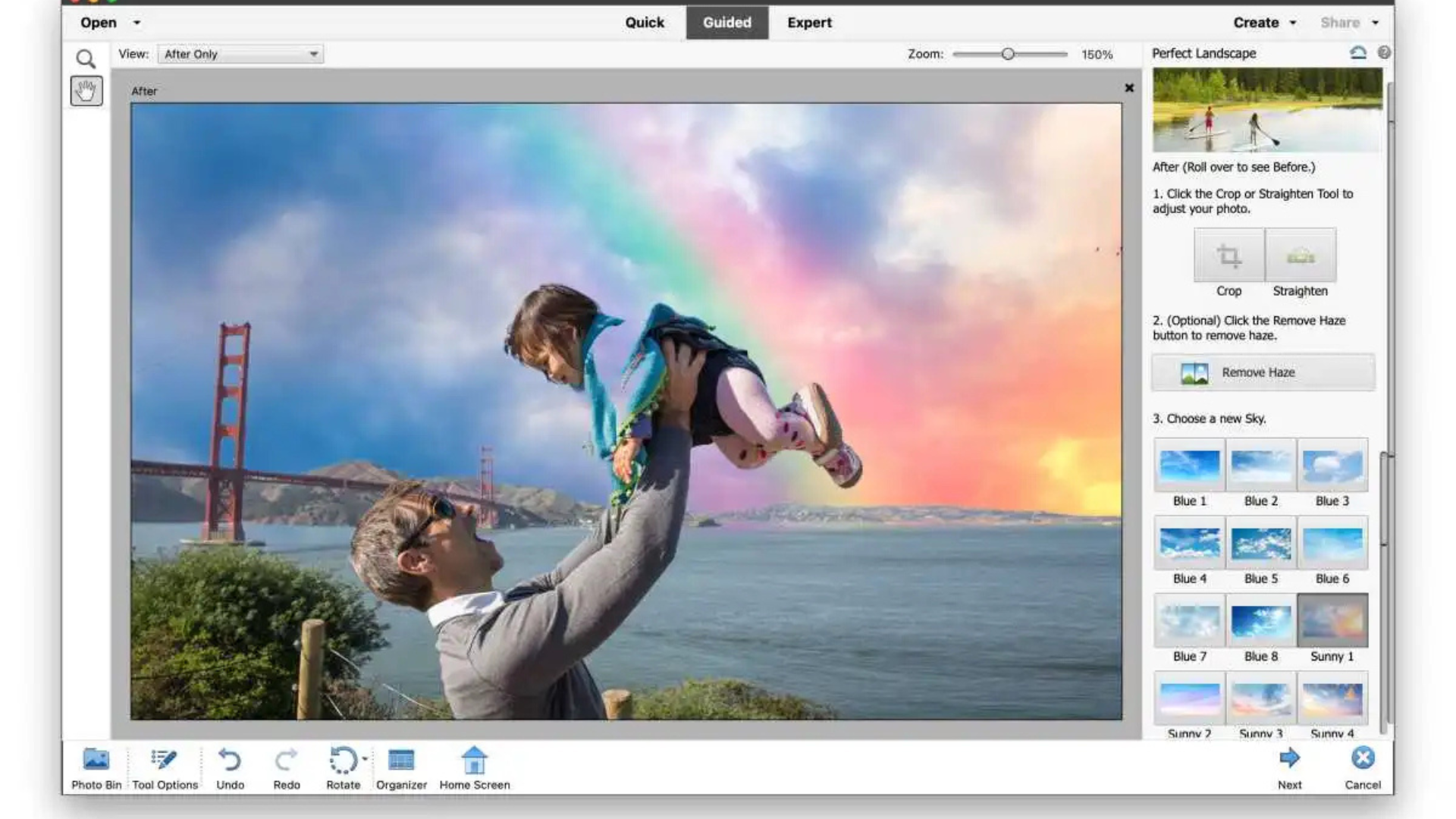Switch to the Expert tab
1456x819 pixels.
808,23
